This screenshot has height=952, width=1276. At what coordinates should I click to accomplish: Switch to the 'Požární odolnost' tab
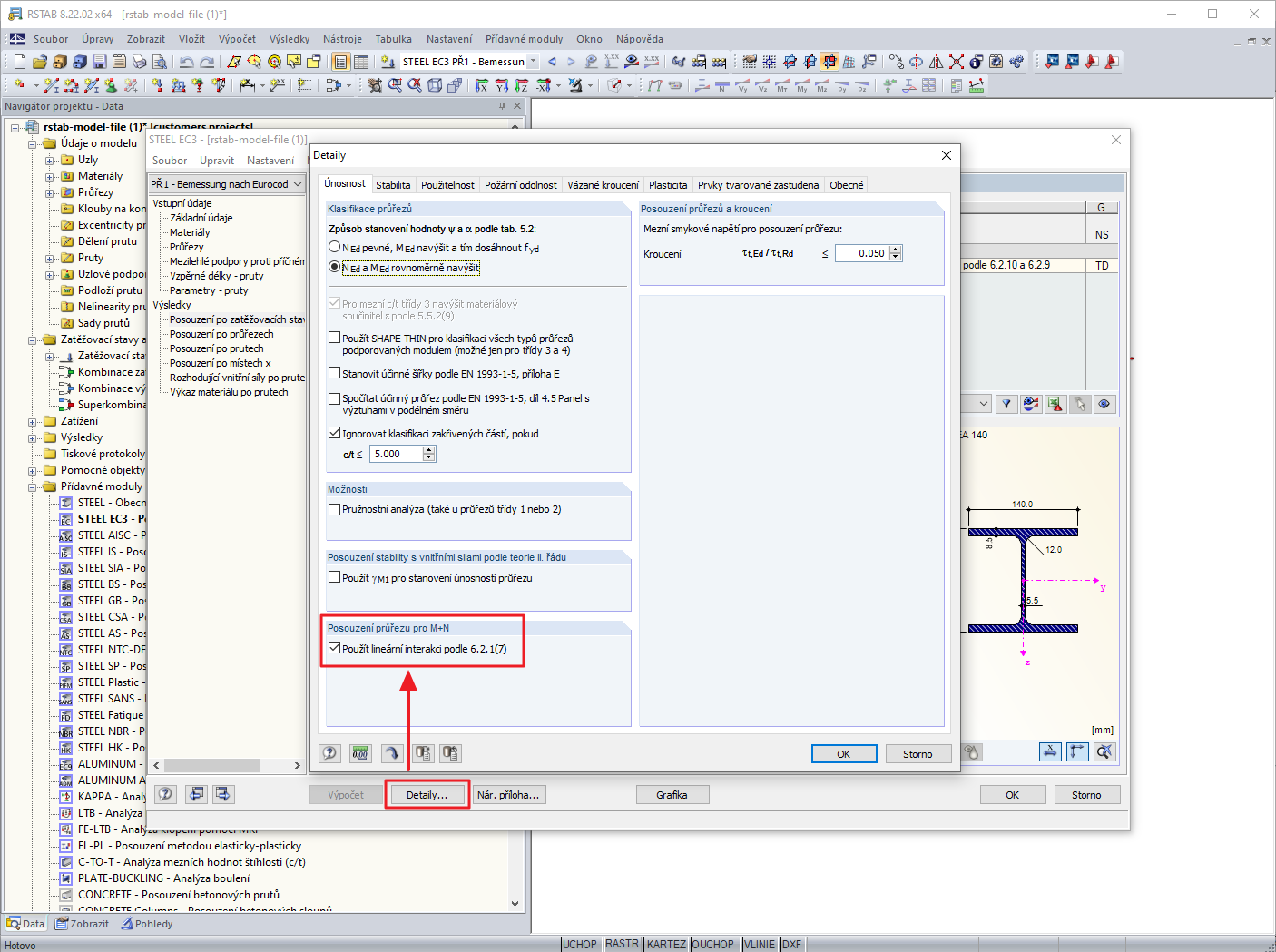(x=521, y=185)
